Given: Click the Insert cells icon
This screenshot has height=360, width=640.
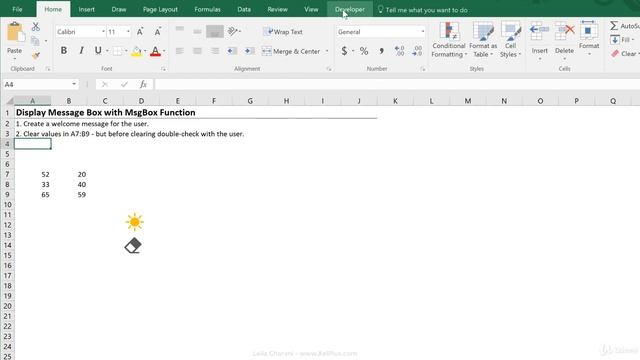Looking at the screenshot, I should pyautogui.click(x=539, y=30).
